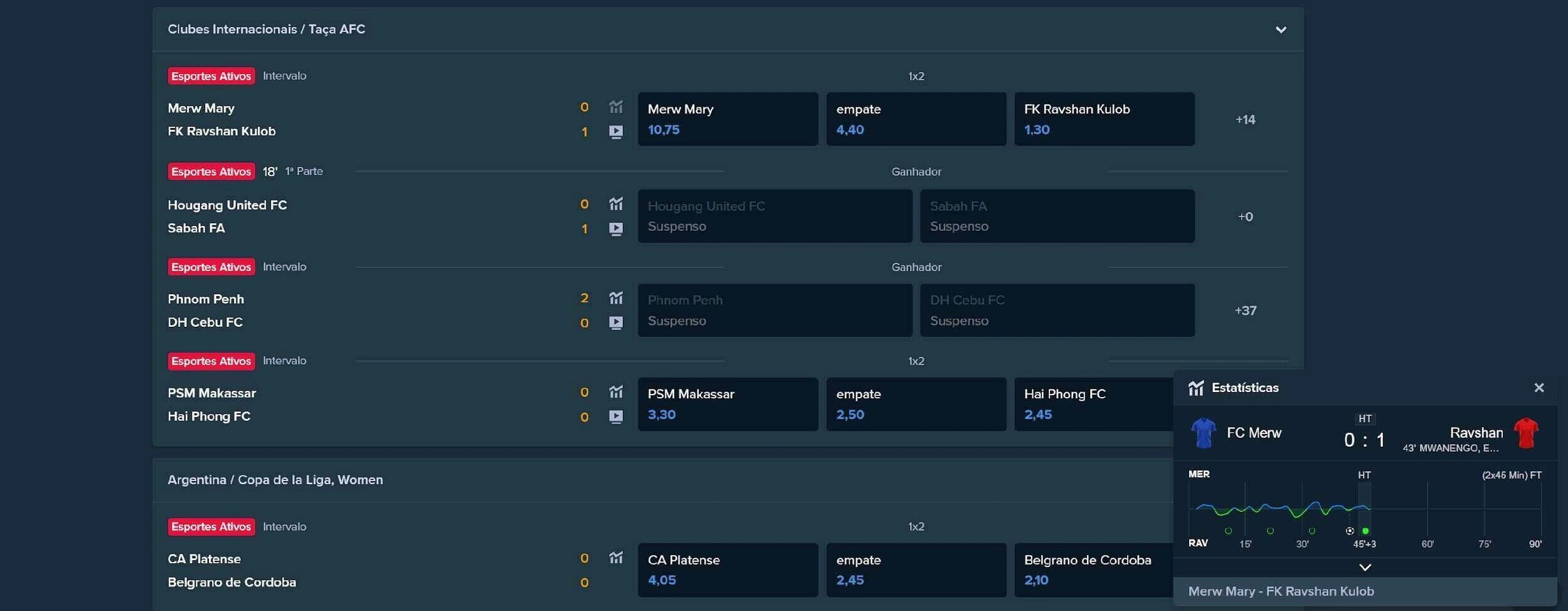The image size is (1568, 611).
Task: Open CA Platense match link
Action: click(x=204, y=559)
